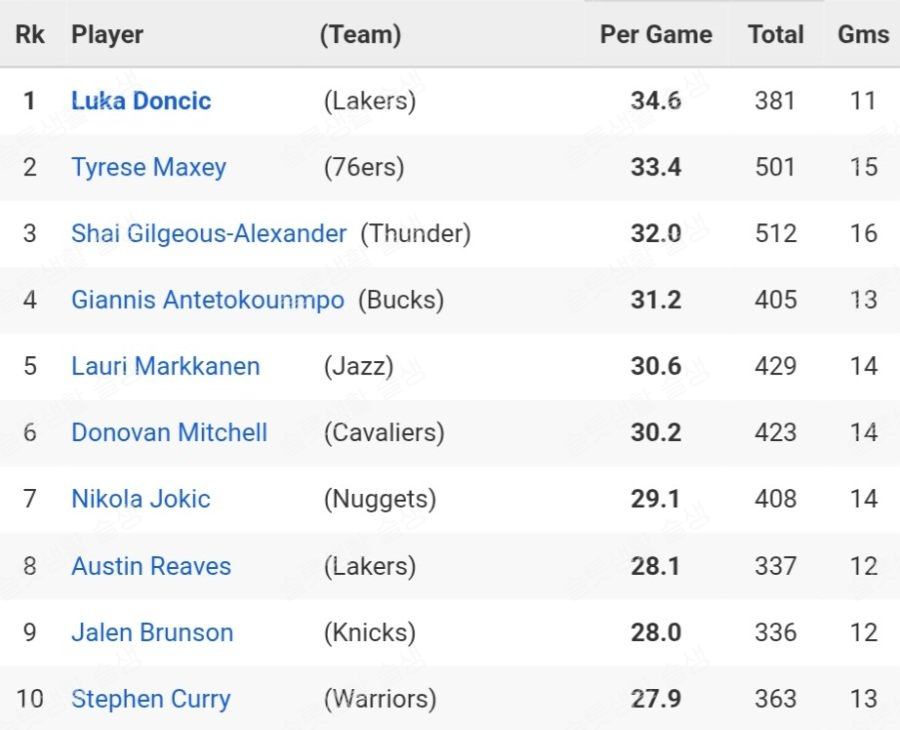Screen dimensions: 900x730
Task: Open Austin Reaves player link
Action: pyautogui.click(x=151, y=566)
